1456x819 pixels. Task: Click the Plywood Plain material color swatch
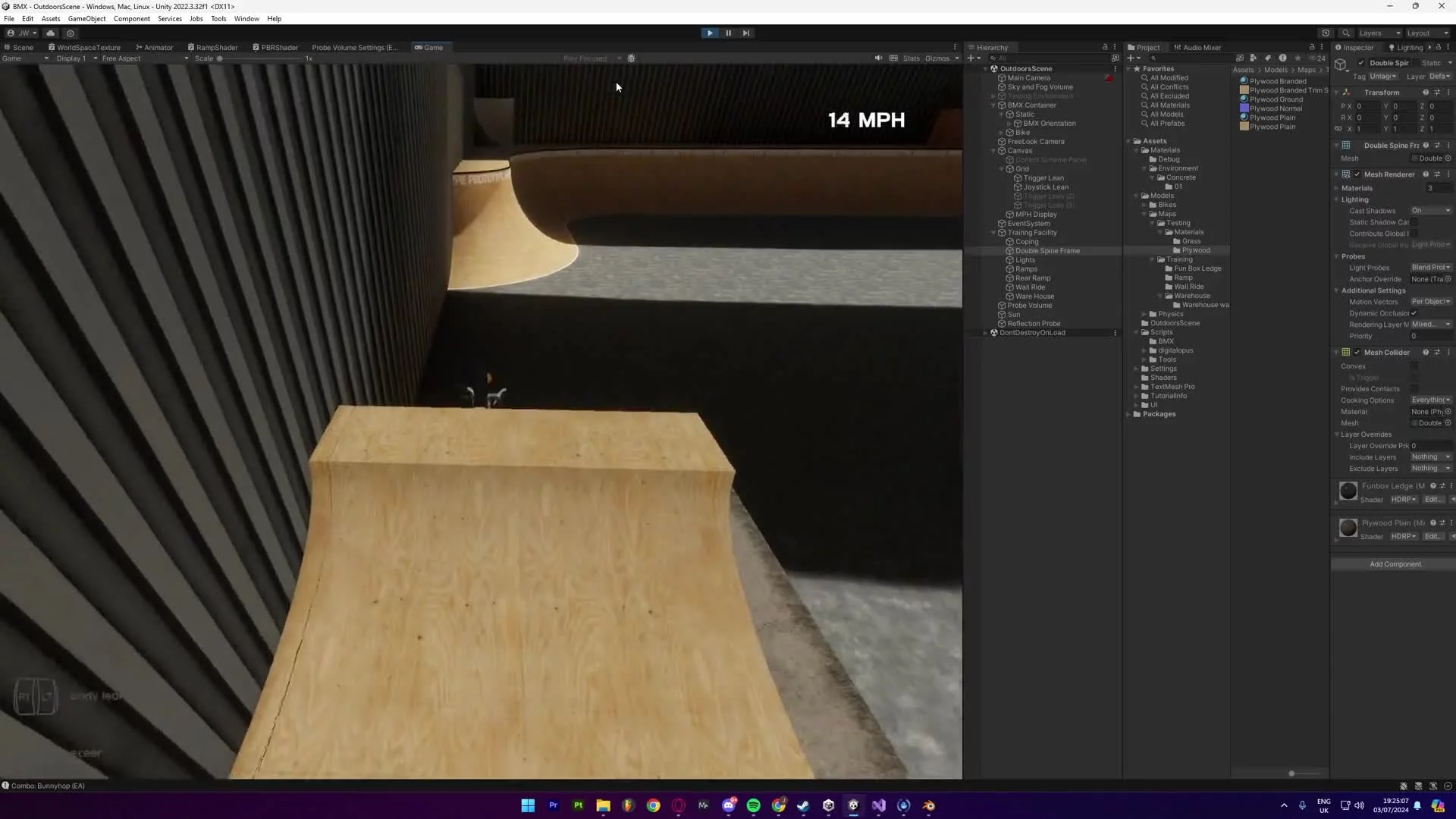point(1348,528)
